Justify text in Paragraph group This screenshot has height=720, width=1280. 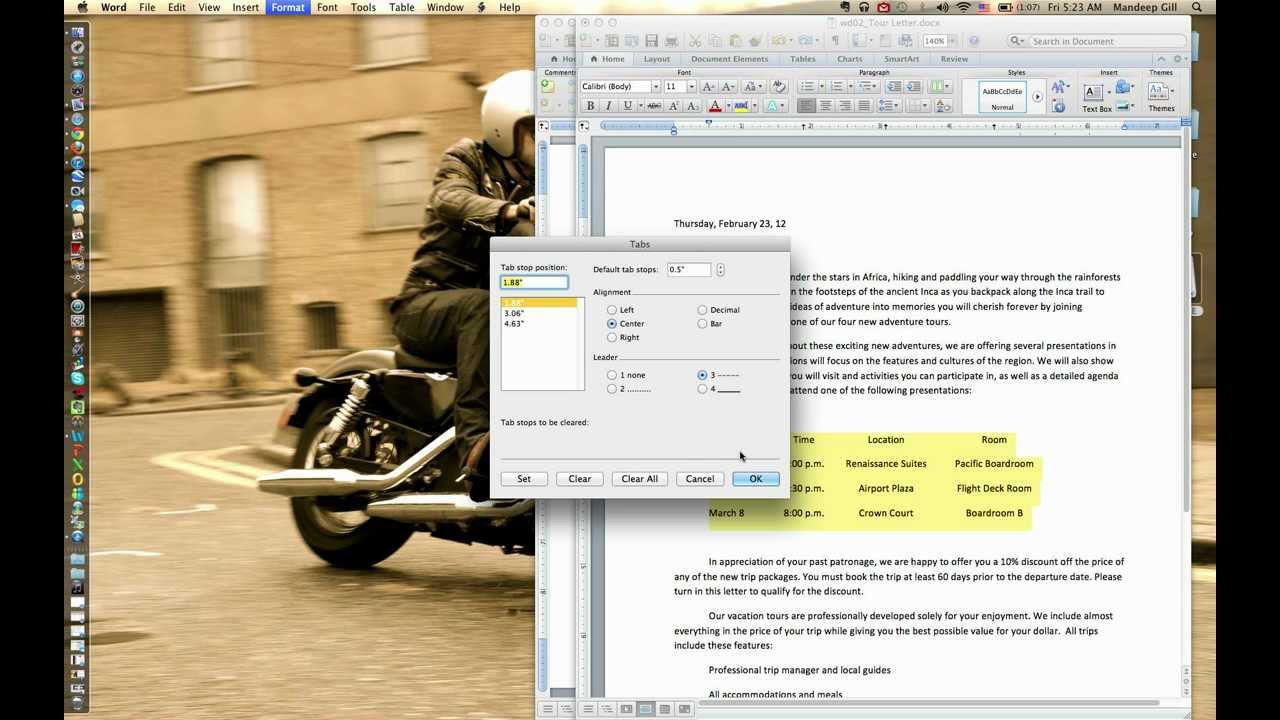863,106
